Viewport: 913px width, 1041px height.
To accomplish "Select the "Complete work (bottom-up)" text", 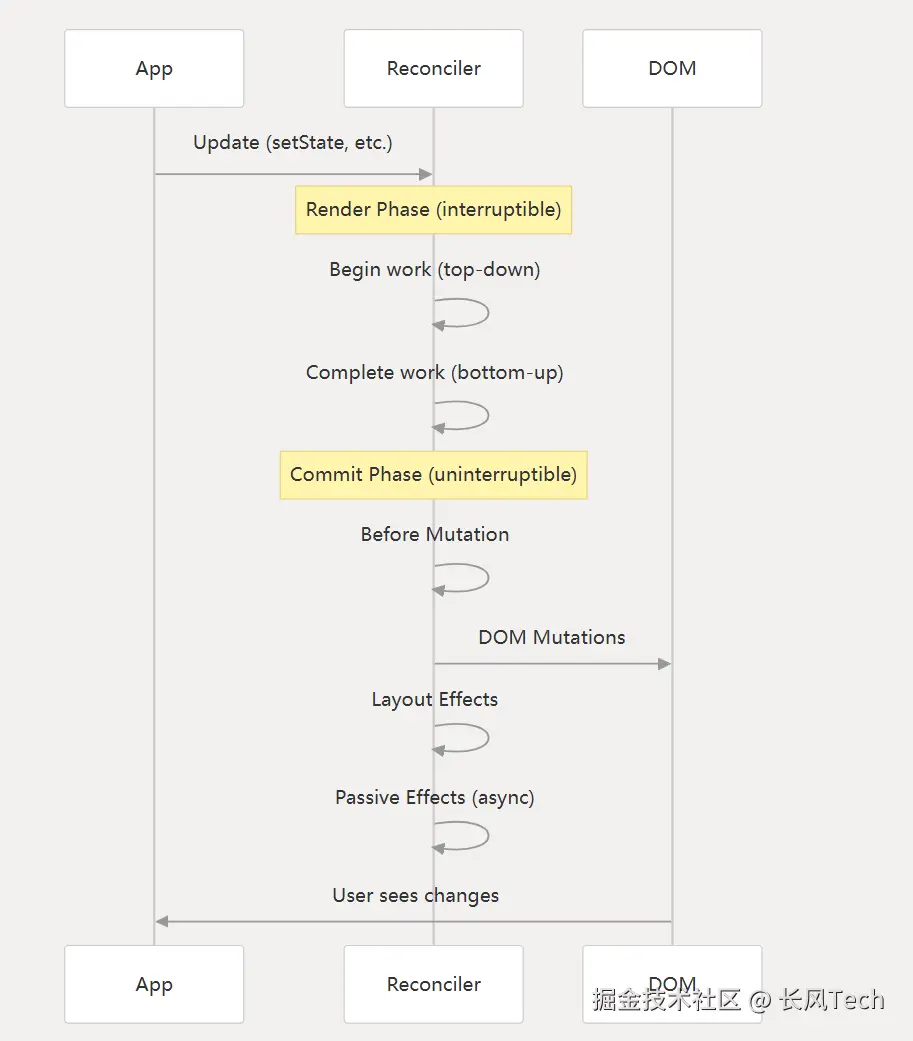I will pyautogui.click(x=434, y=373).
